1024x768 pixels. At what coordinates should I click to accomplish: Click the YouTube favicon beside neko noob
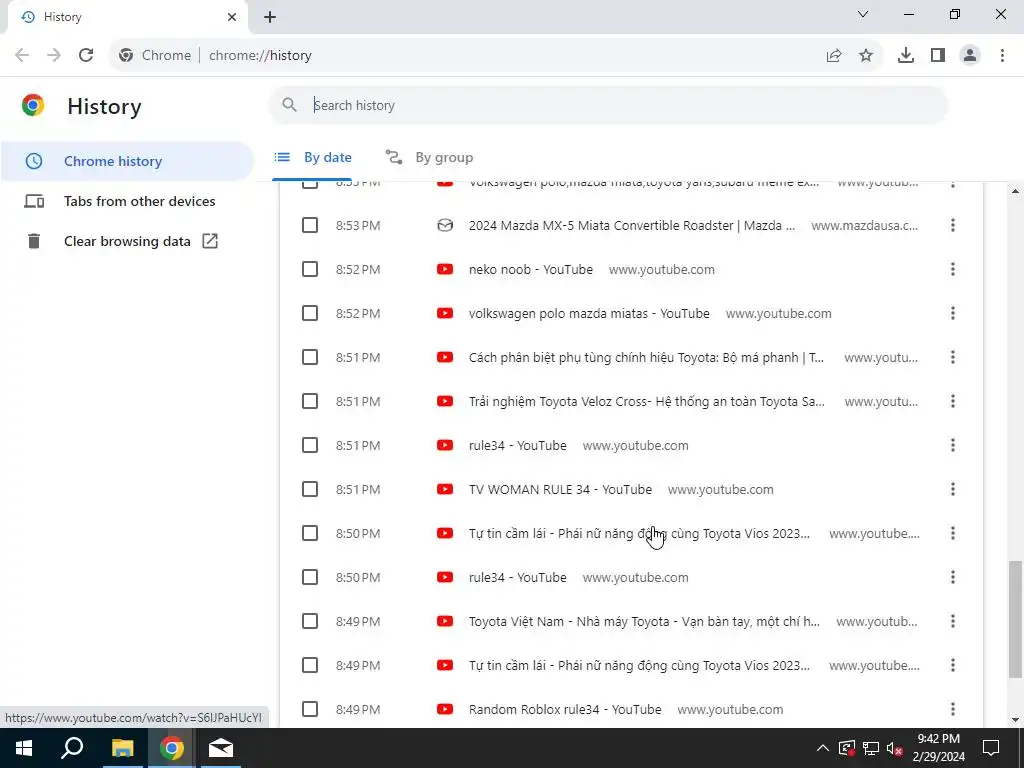[445, 269]
